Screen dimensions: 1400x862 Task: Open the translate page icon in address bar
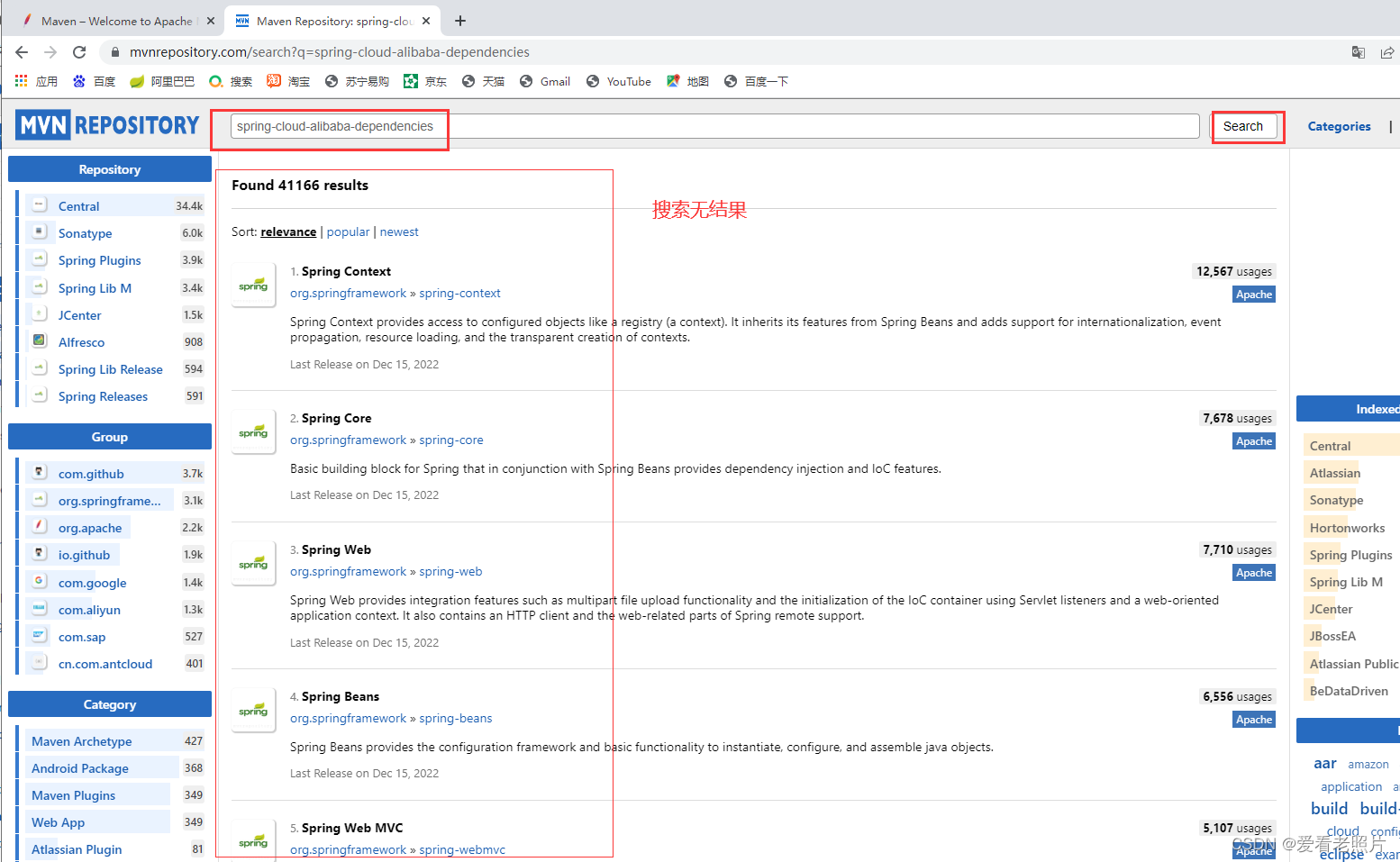(1359, 52)
